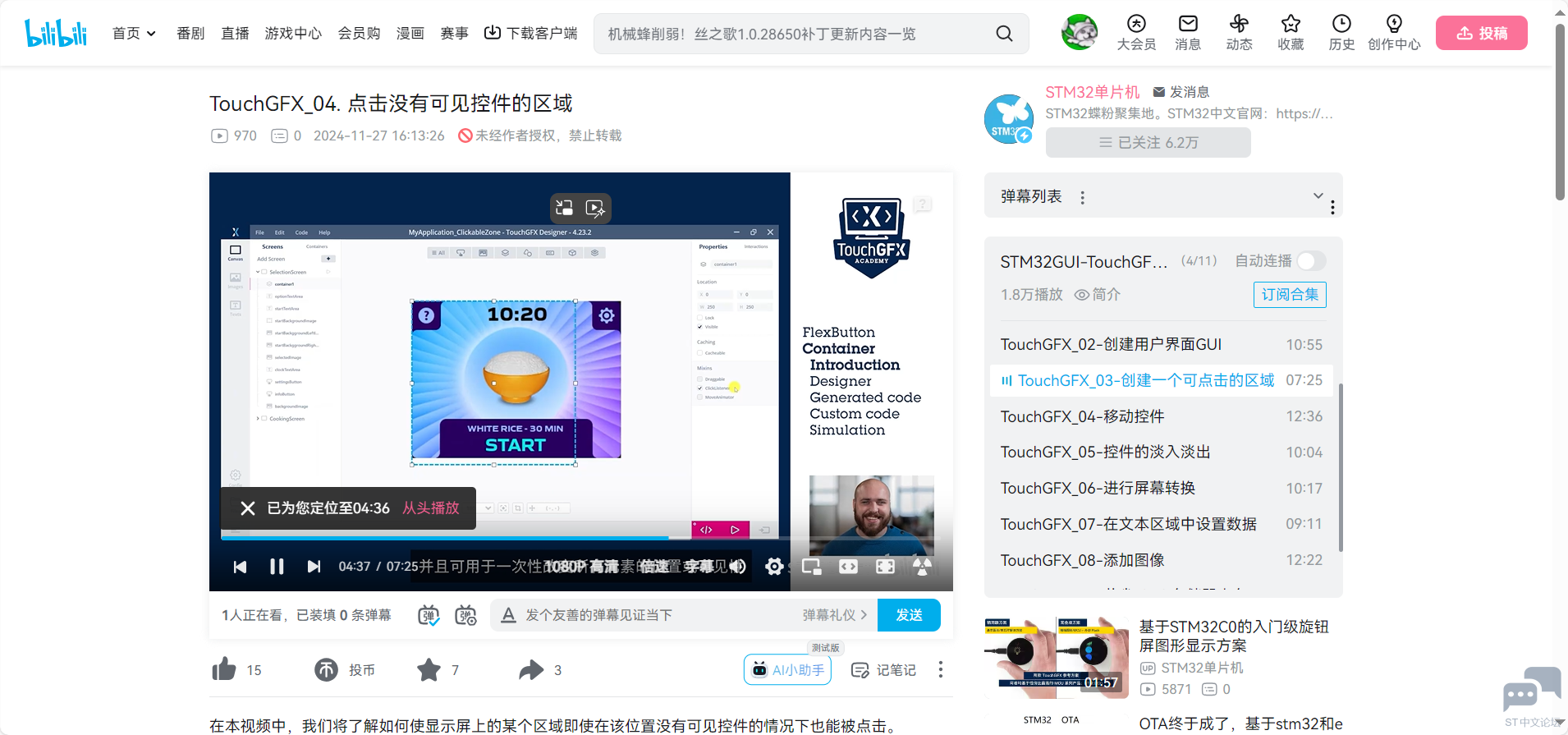Open the 倍速 playback speed menu

654,567
